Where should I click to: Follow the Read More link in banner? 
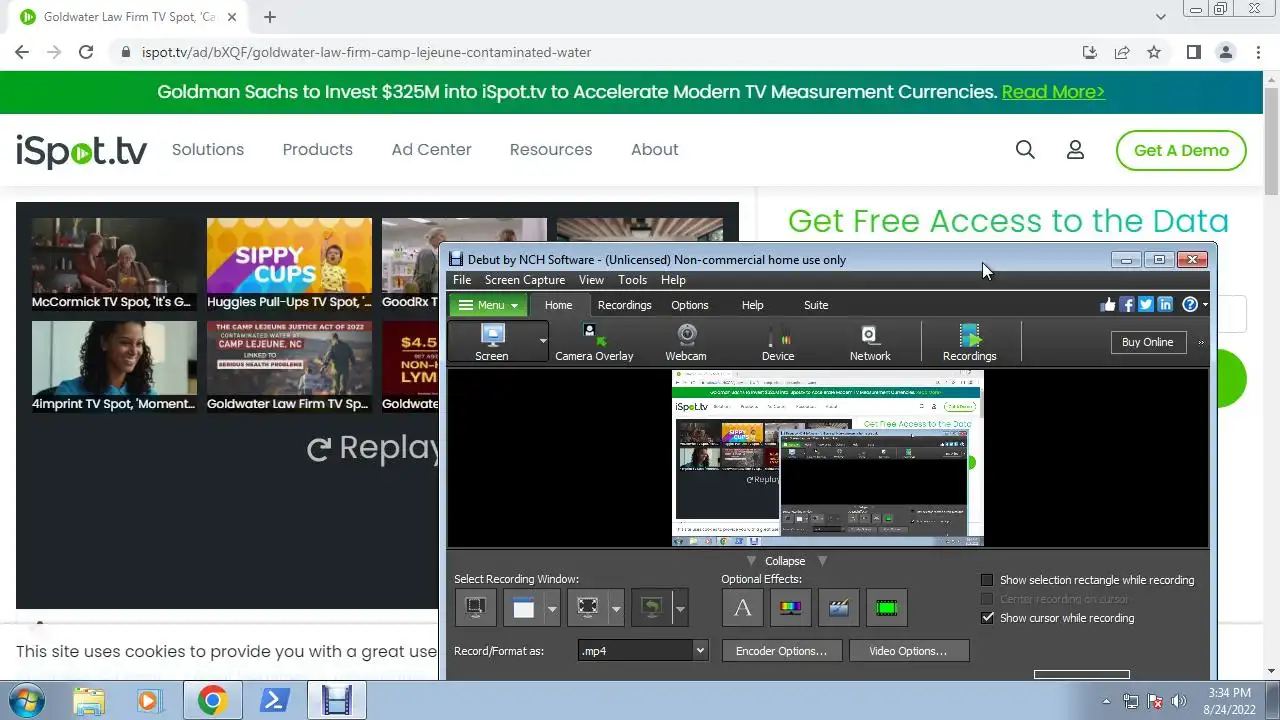point(1053,92)
